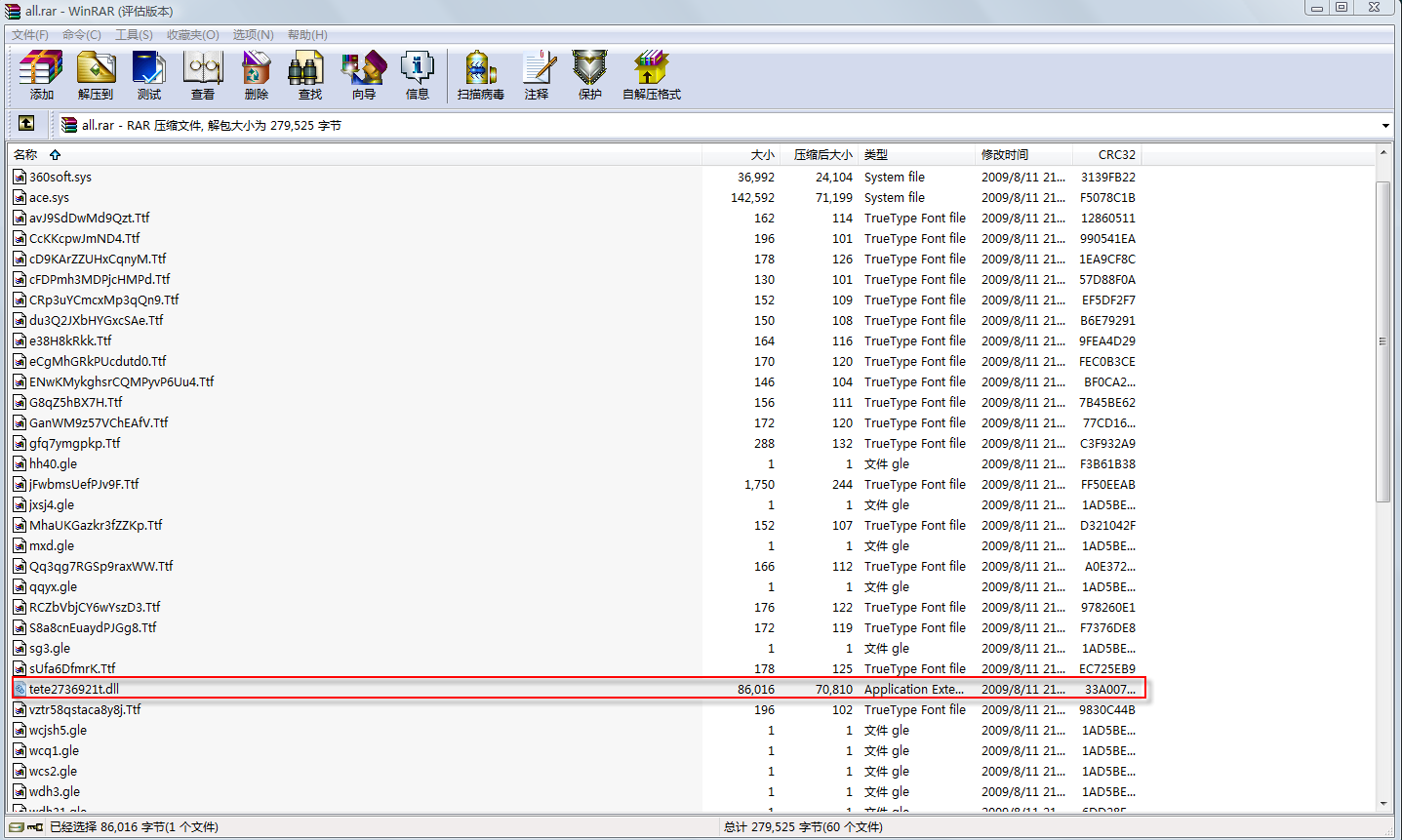Select file gfq7ymgpkp.Ttf

(74, 443)
